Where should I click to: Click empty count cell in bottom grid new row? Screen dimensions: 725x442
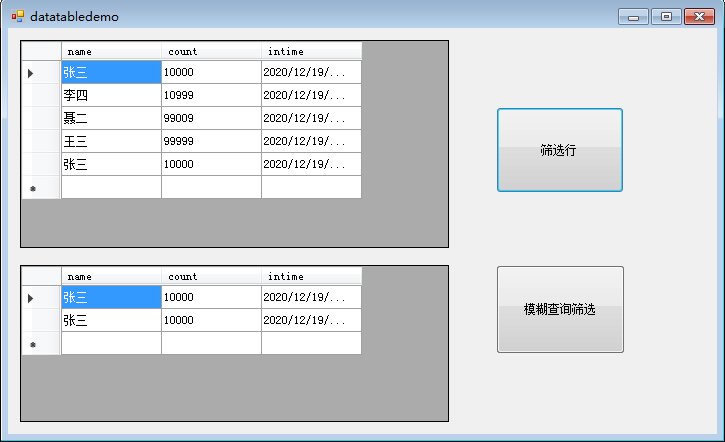pos(211,344)
